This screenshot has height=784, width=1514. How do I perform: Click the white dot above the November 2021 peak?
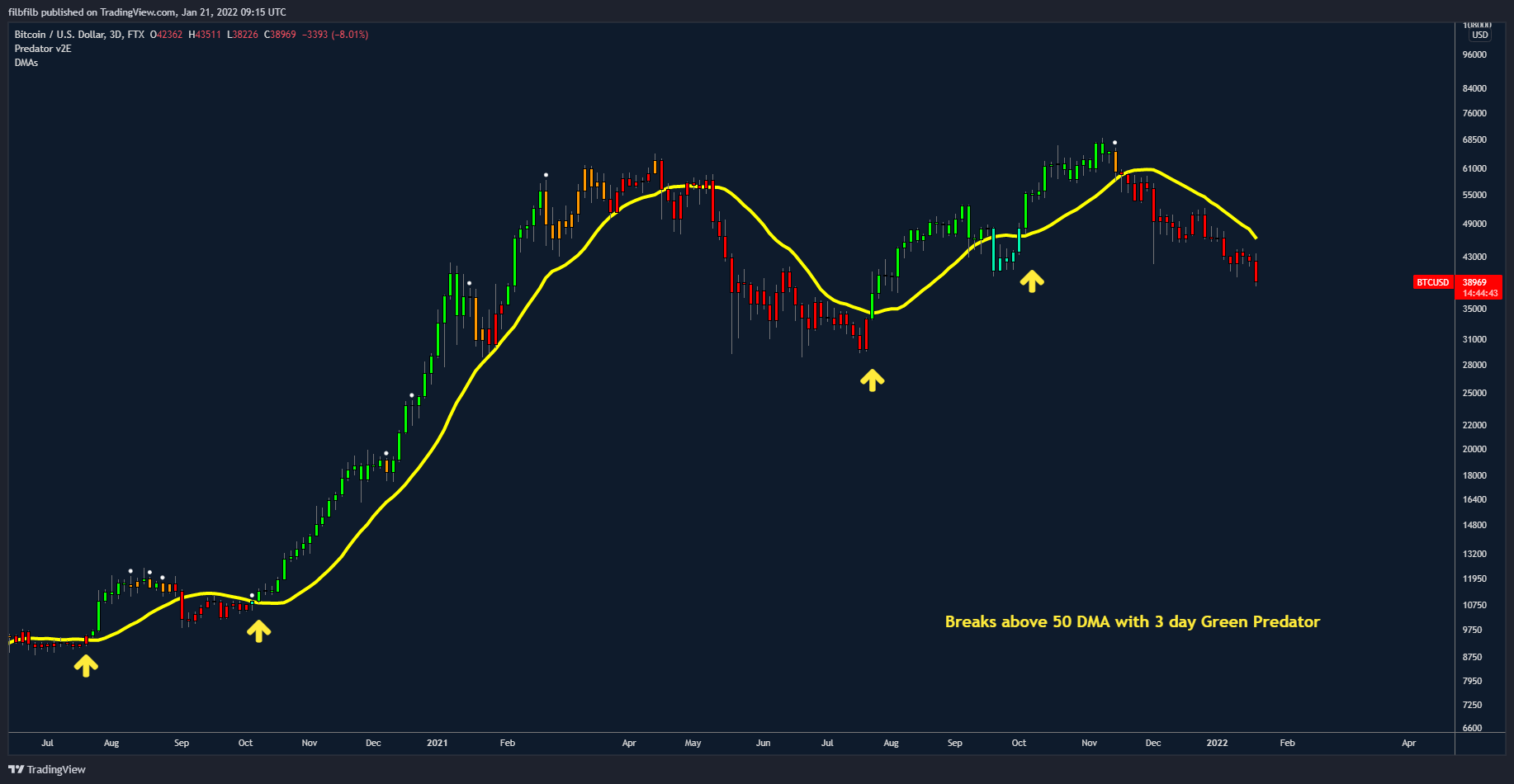coord(1114,143)
